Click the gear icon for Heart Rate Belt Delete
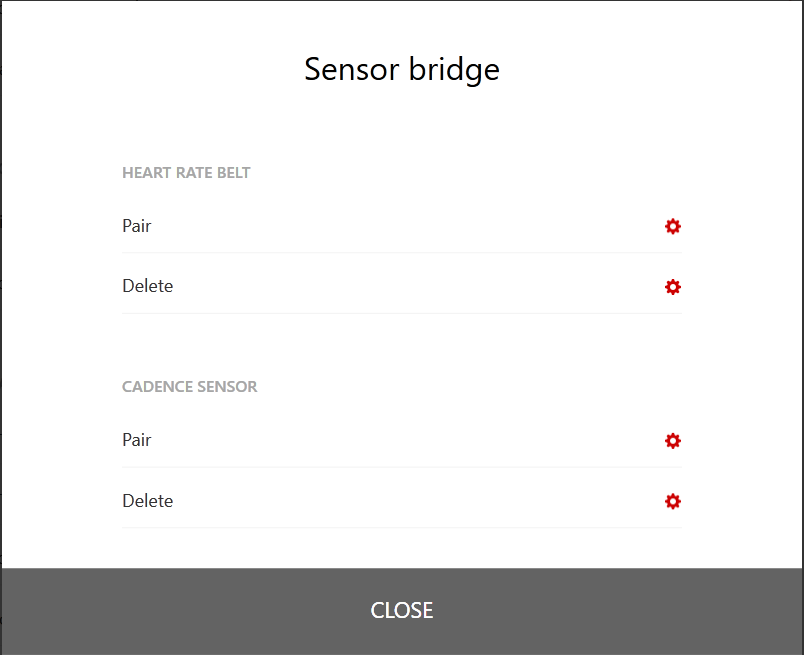The image size is (804, 655). 673,287
